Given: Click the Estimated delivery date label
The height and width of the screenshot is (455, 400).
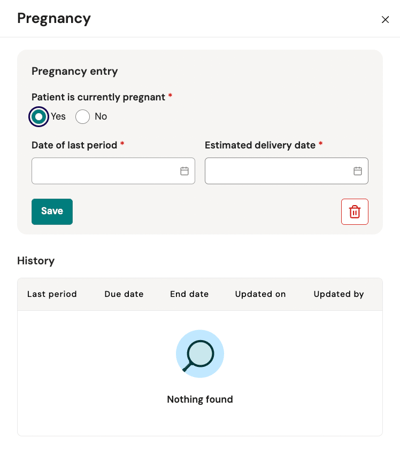Looking at the screenshot, I should click(260, 145).
